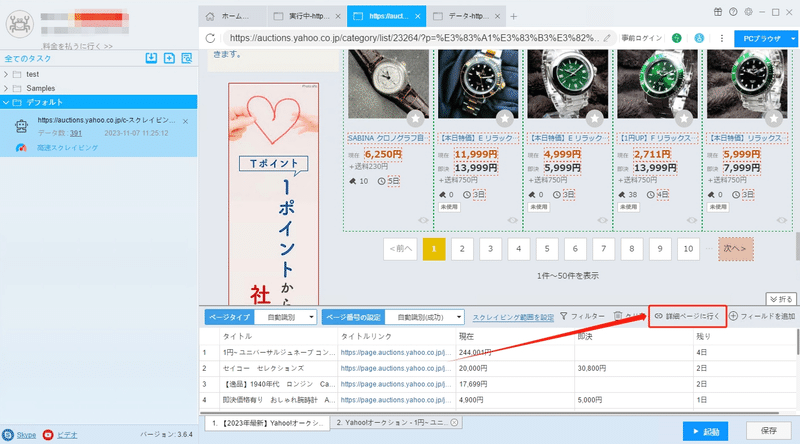Click the robot icon of the yahoo task
The width and height of the screenshot is (800, 444).
click(21, 126)
